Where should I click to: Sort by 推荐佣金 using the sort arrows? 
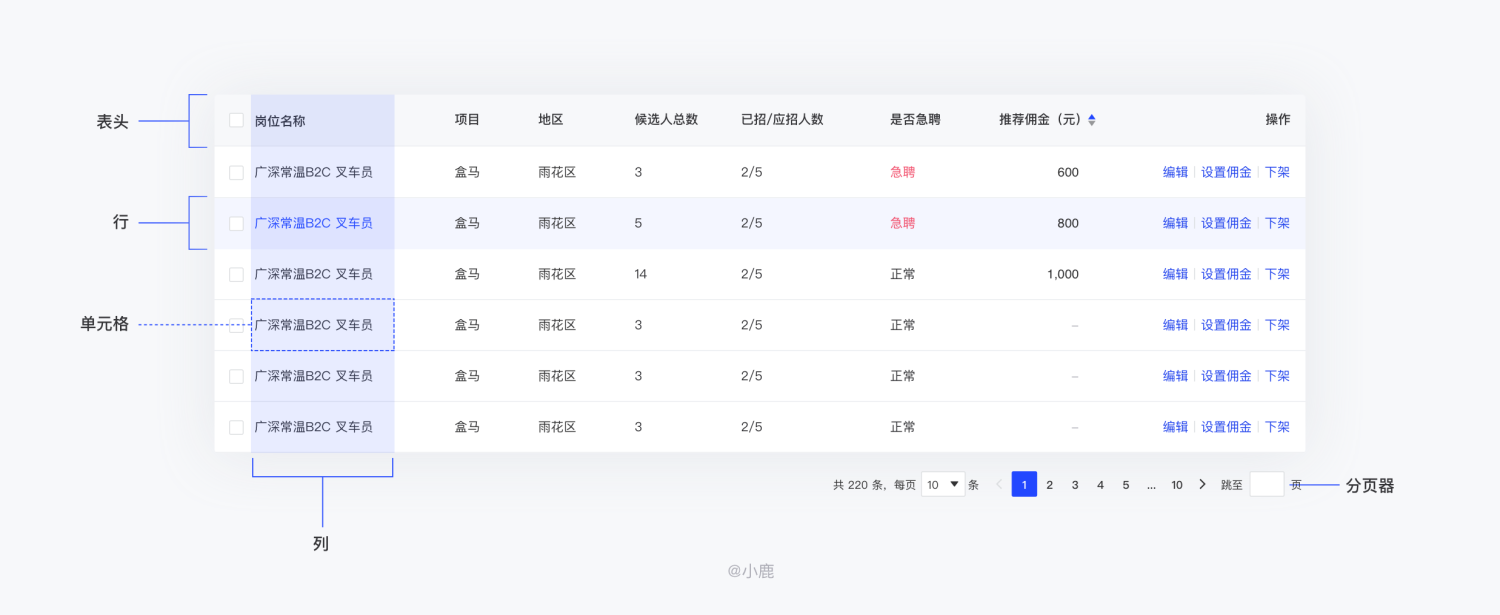(1092, 120)
